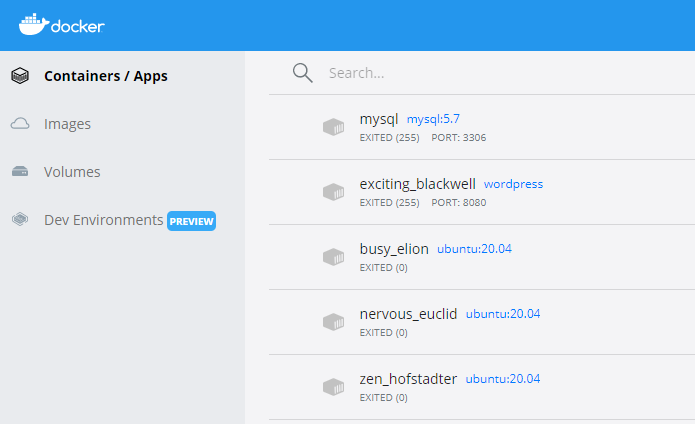Open Dev Environments in the sidebar

tap(104, 220)
